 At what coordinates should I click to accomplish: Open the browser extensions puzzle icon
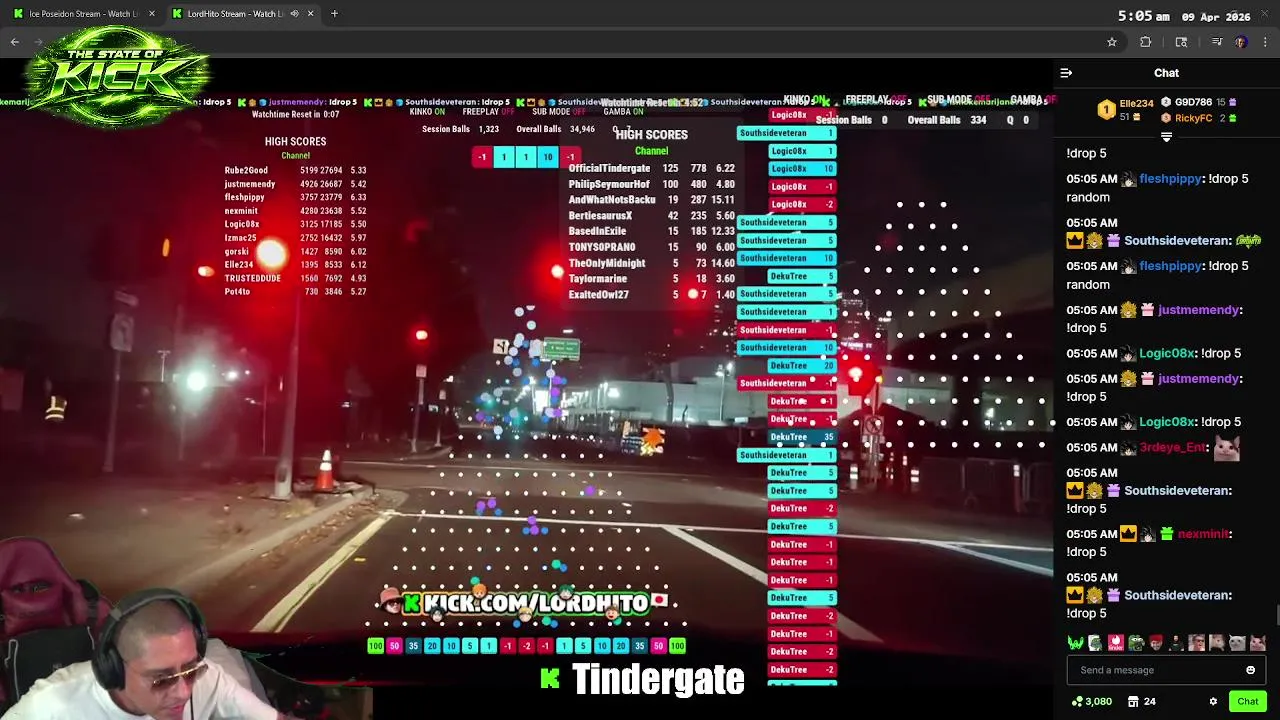1146,42
